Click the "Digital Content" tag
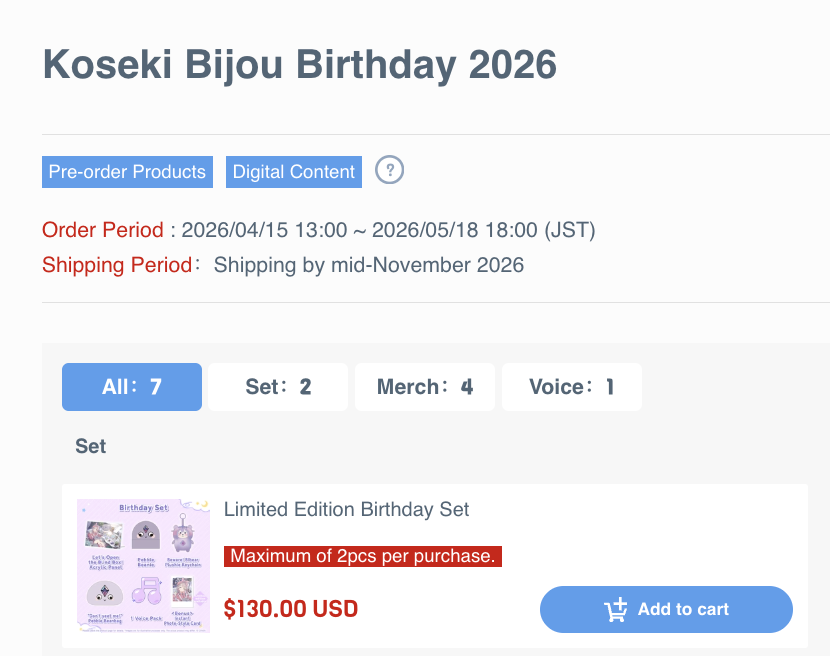The height and width of the screenshot is (656, 830). (294, 172)
